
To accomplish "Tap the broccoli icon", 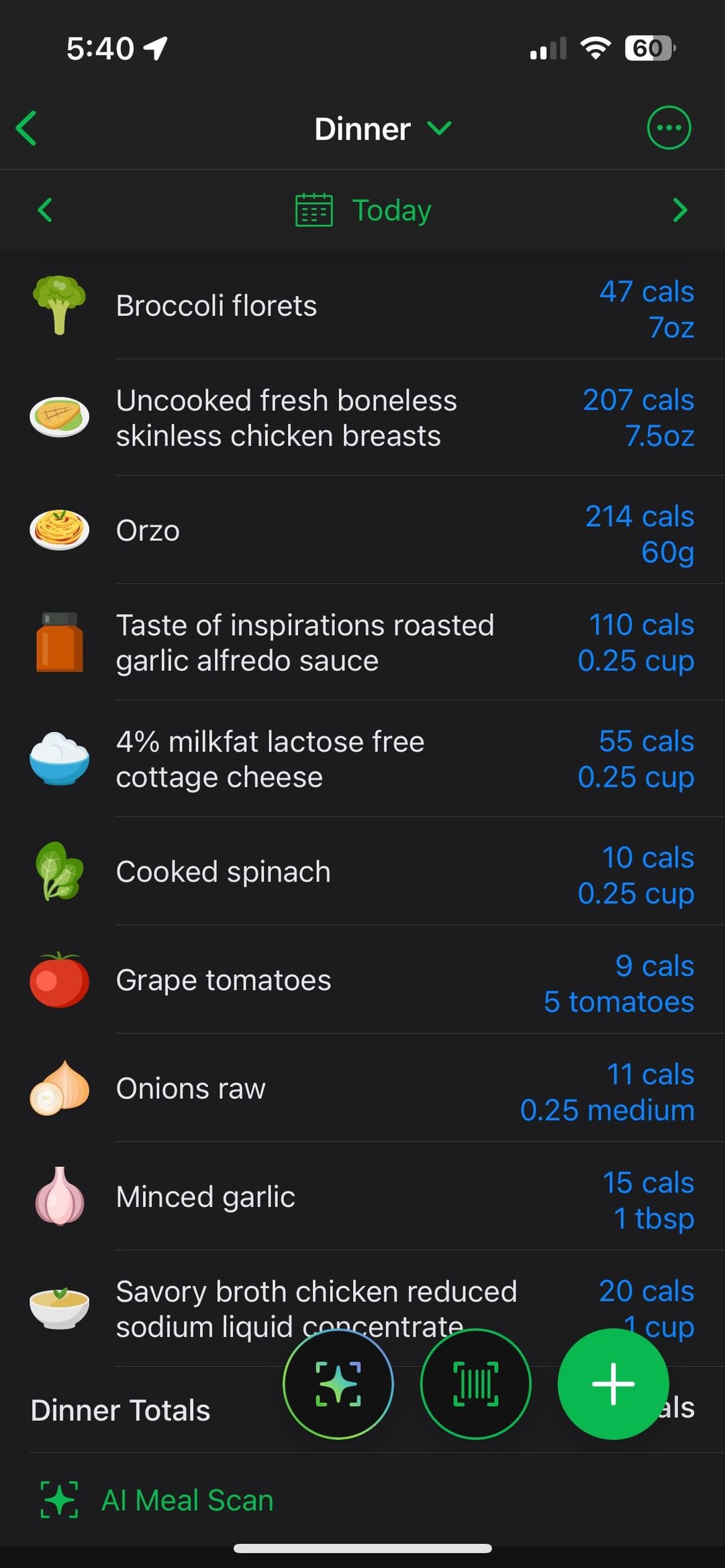I will coord(60,305).
